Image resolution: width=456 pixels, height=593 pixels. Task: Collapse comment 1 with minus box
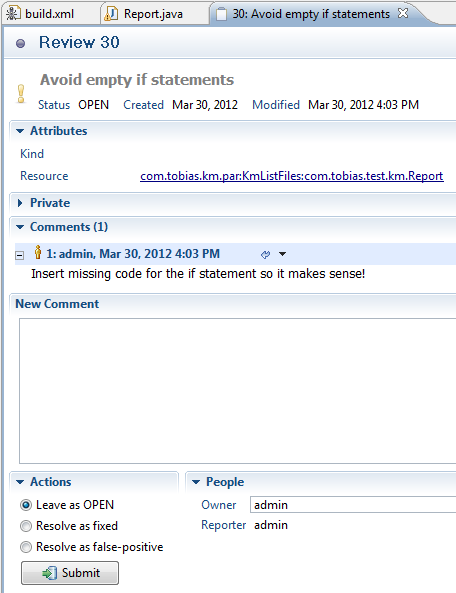(19, 255)
